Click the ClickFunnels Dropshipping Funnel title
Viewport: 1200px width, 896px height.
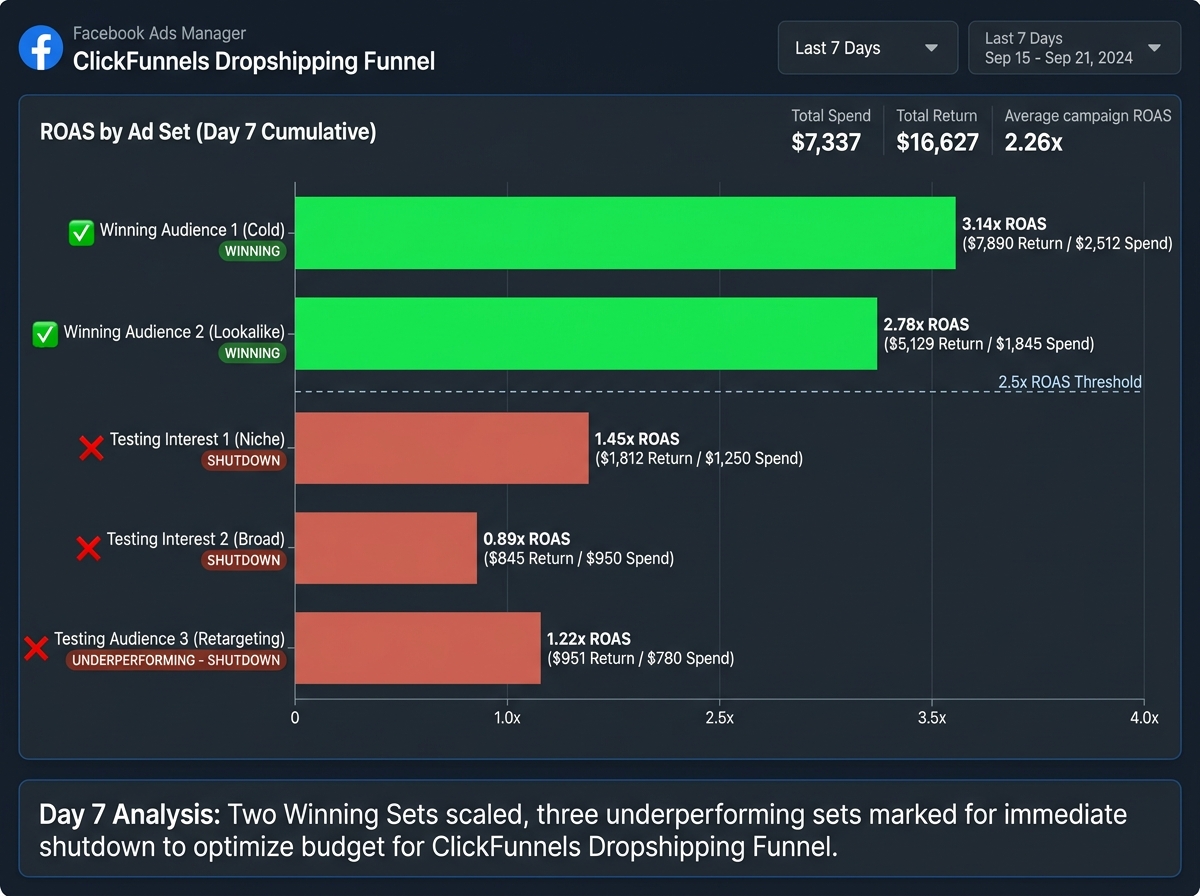coord(254,61)
